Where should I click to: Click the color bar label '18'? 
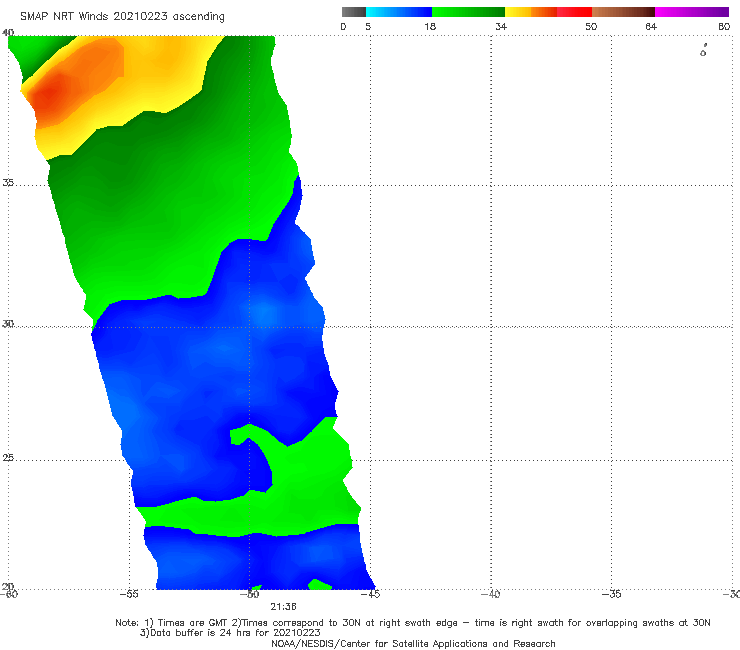[430, 26]
